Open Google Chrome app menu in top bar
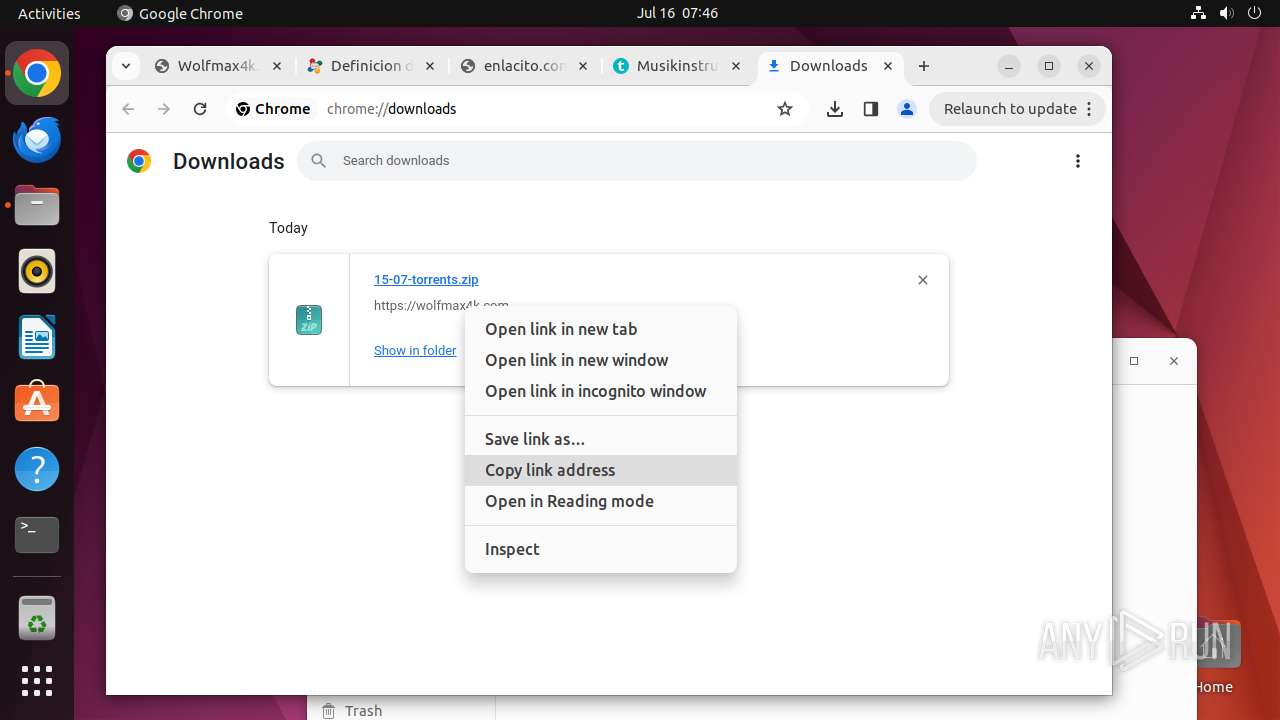The height and width of the screenshot is (720, 1280). coord(180,13)
